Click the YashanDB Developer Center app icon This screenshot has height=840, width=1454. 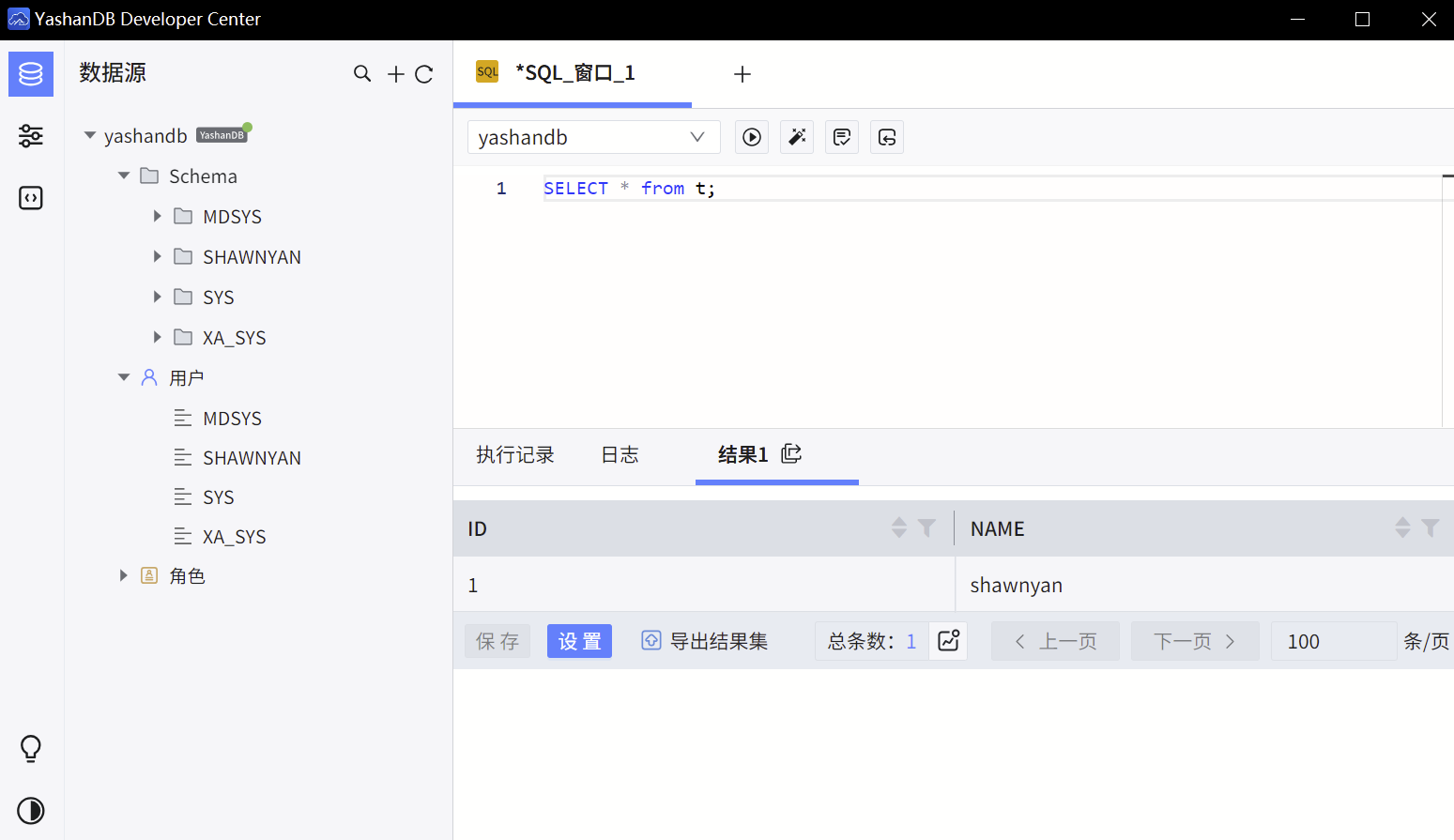coord(18,19)
